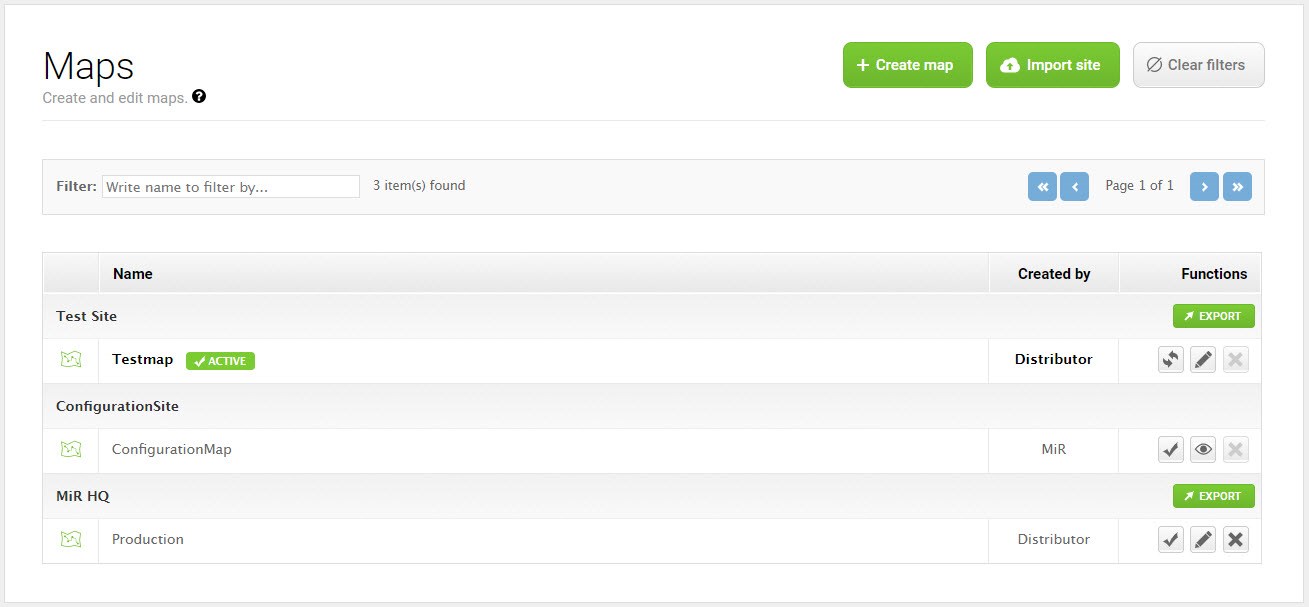Click the green ACTIVE badge on Testmap

[220, 361]
